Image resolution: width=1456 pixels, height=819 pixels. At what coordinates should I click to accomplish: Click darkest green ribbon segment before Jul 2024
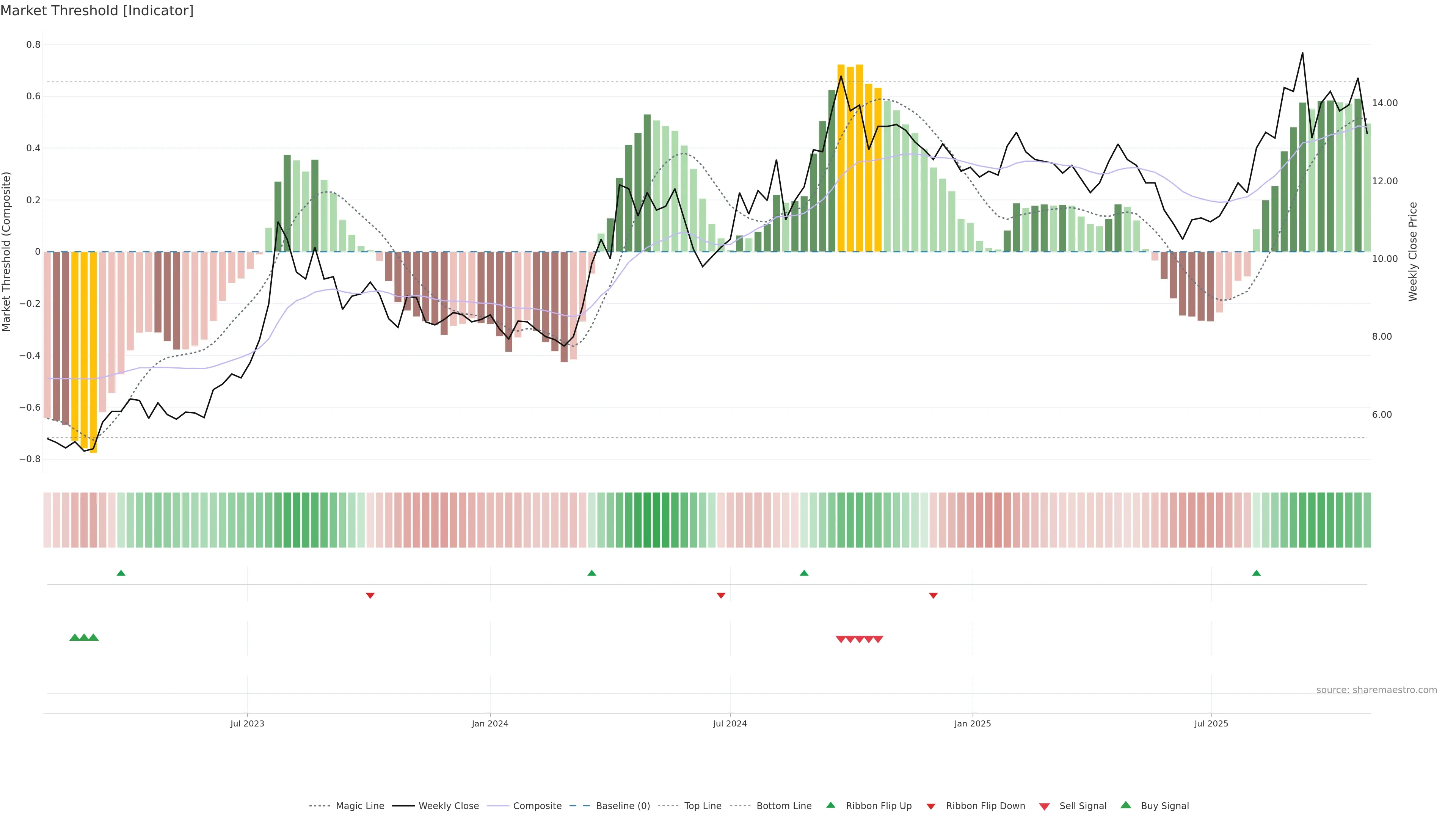pyautogui.click(x=647, y=520)
